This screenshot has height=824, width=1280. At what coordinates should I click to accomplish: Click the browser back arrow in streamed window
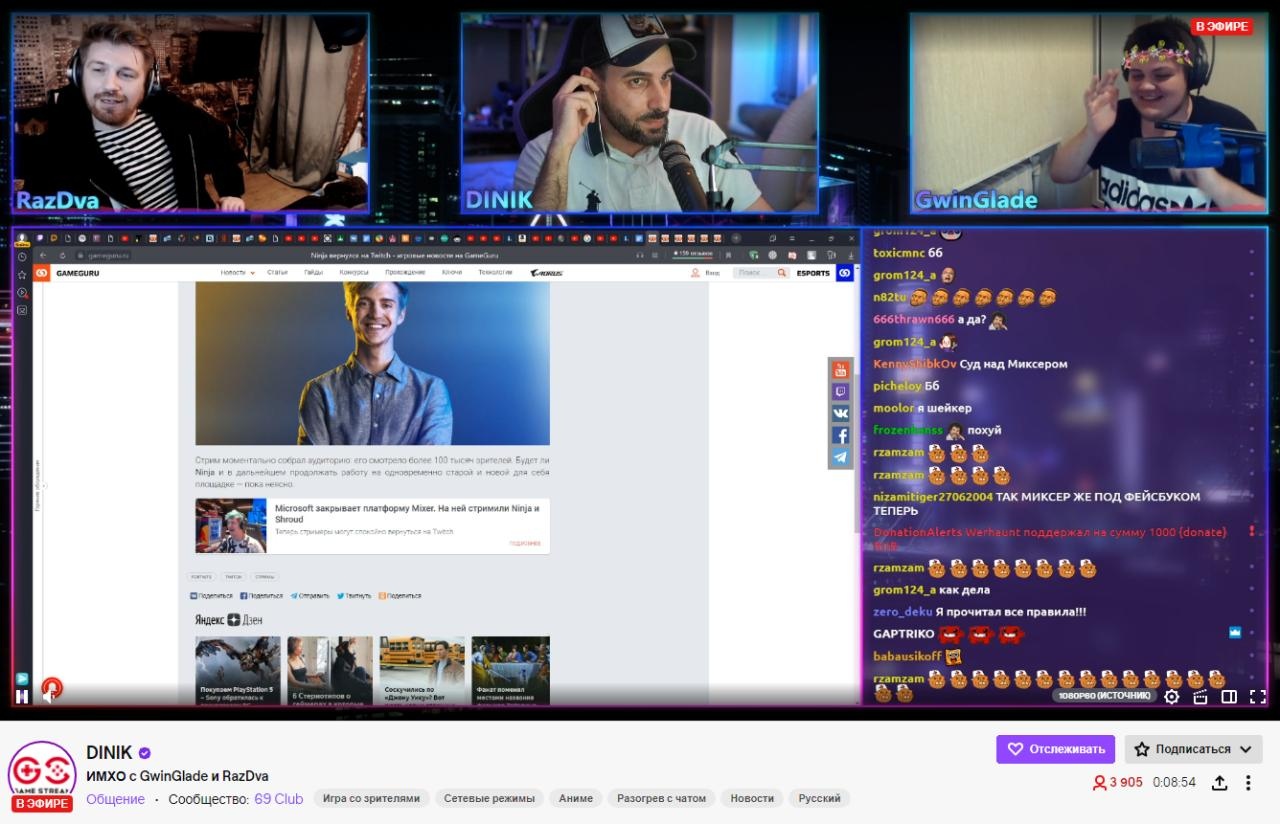click(x=43, y=255)
